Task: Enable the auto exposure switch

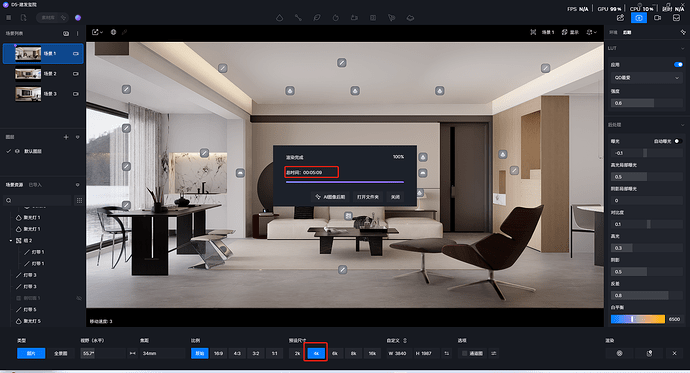Action: (678, 141)
